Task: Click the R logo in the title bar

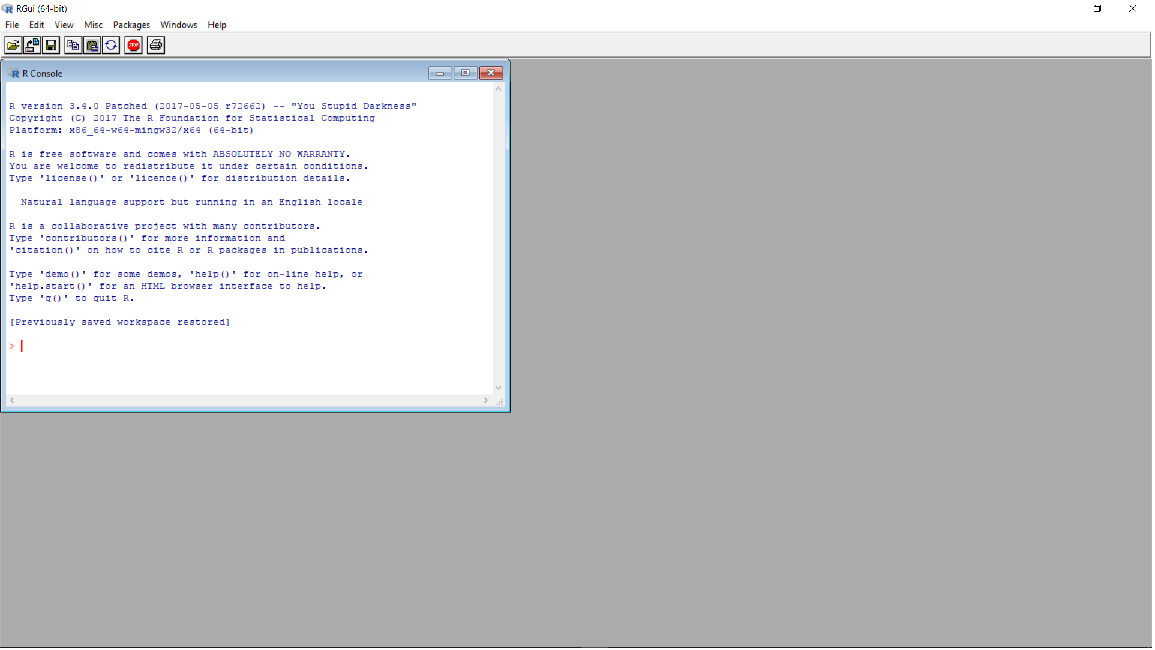Action: tap(8, 7)
